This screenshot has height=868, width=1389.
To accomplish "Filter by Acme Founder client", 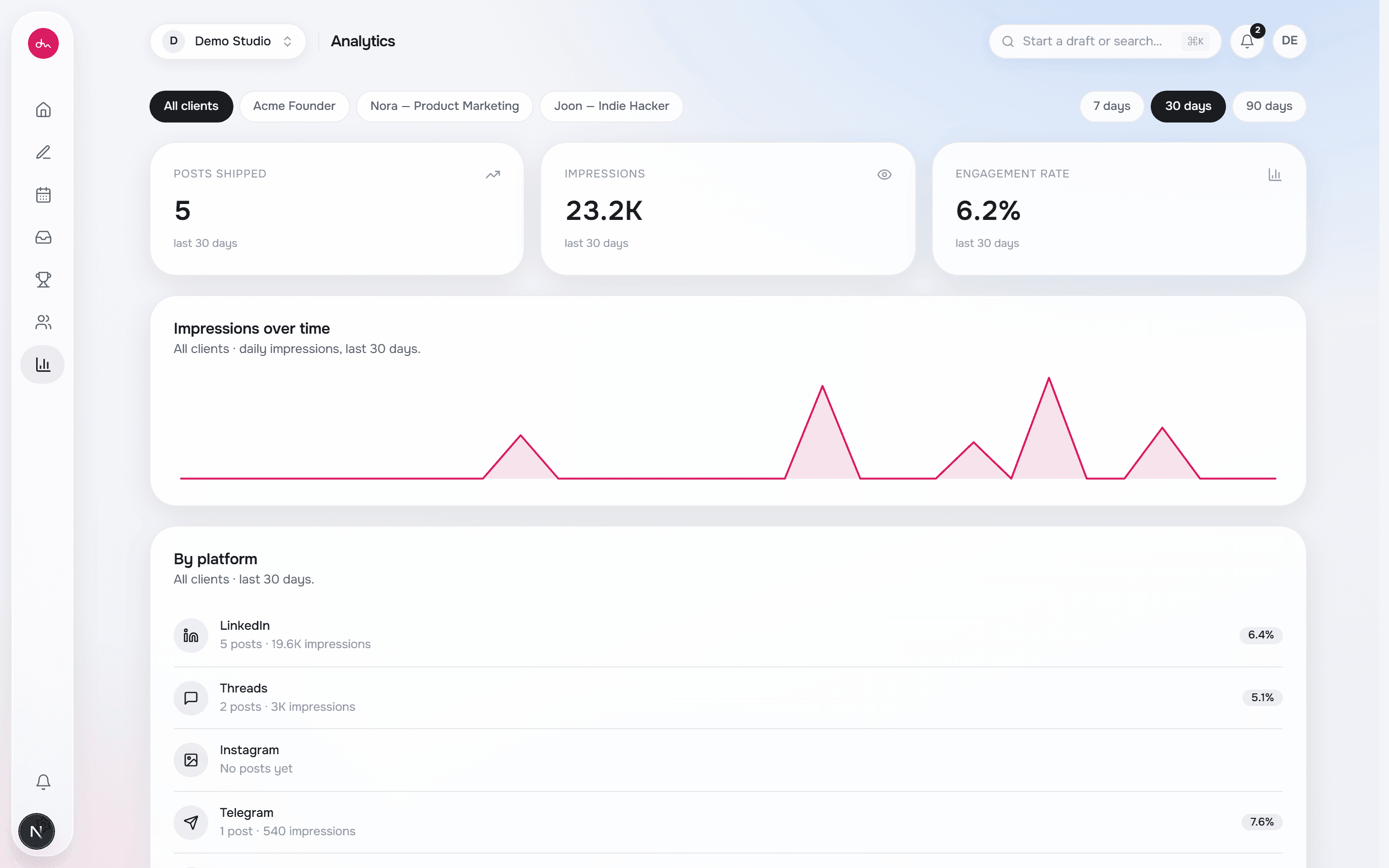I will coord(294,106).
